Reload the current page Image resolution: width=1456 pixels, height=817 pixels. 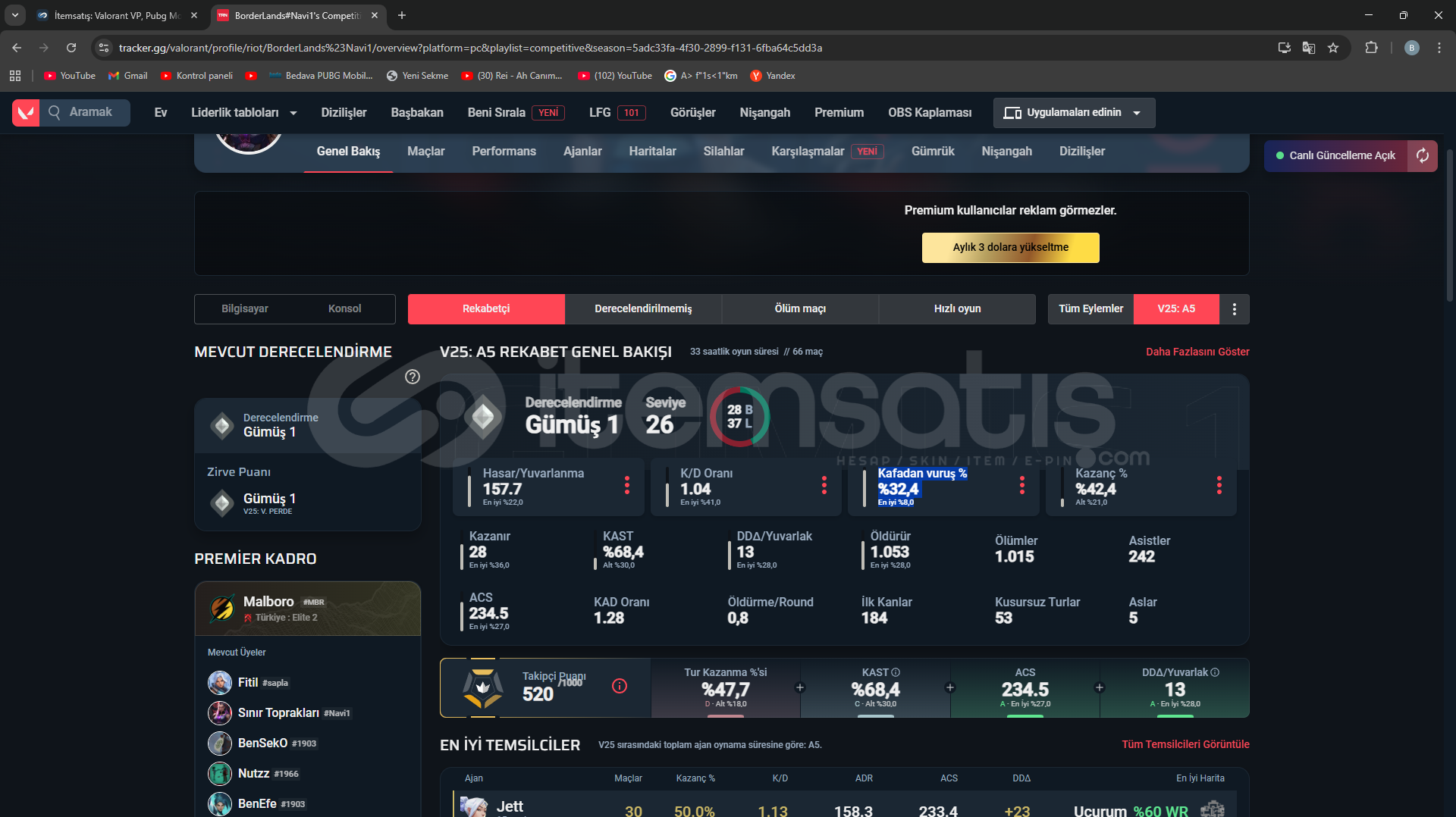click(x=71, y=48)
